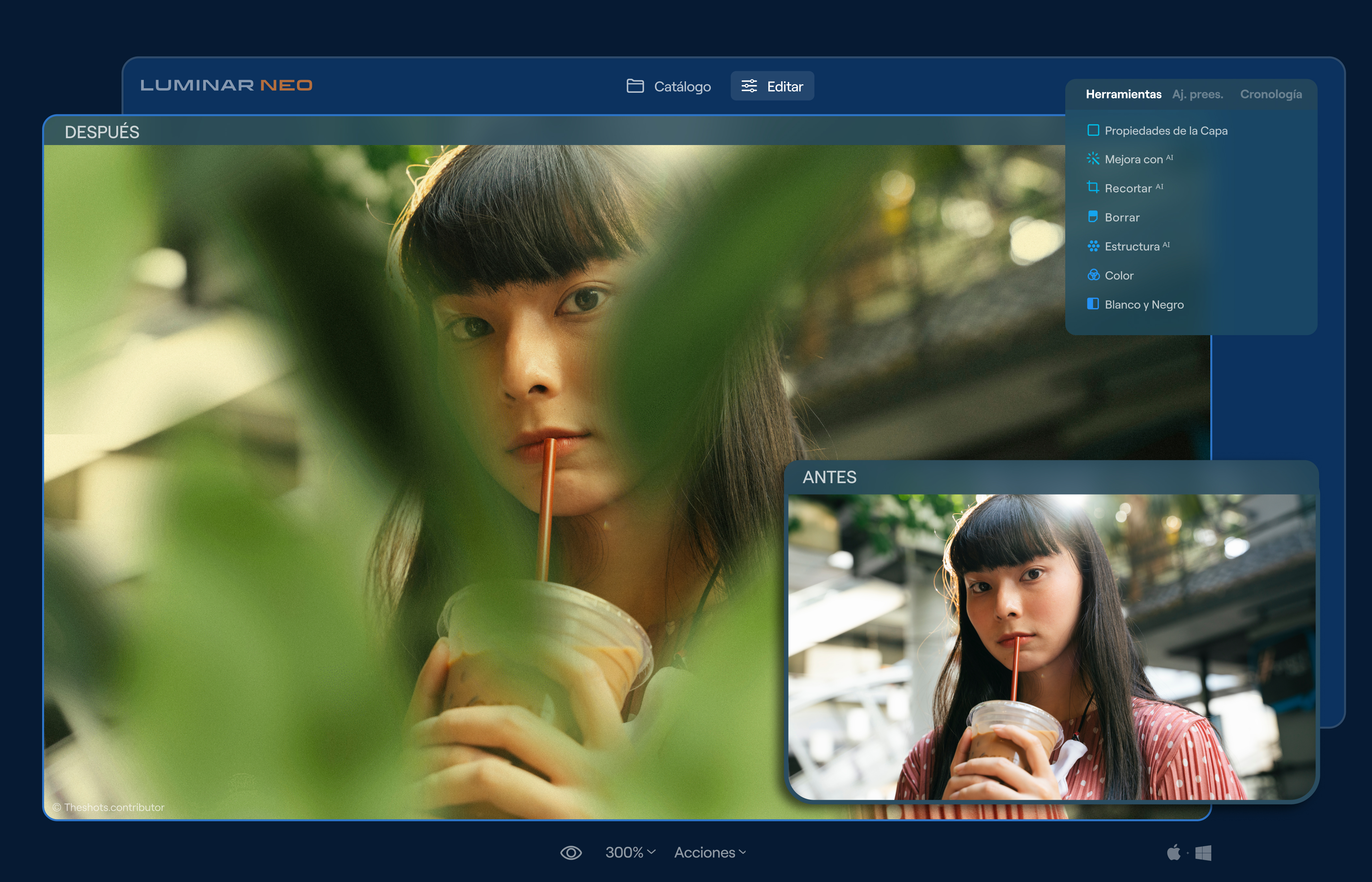Screen dimensions: 1372x882
Task: Click the Apple logo icon
Action: click(1173, 852)
